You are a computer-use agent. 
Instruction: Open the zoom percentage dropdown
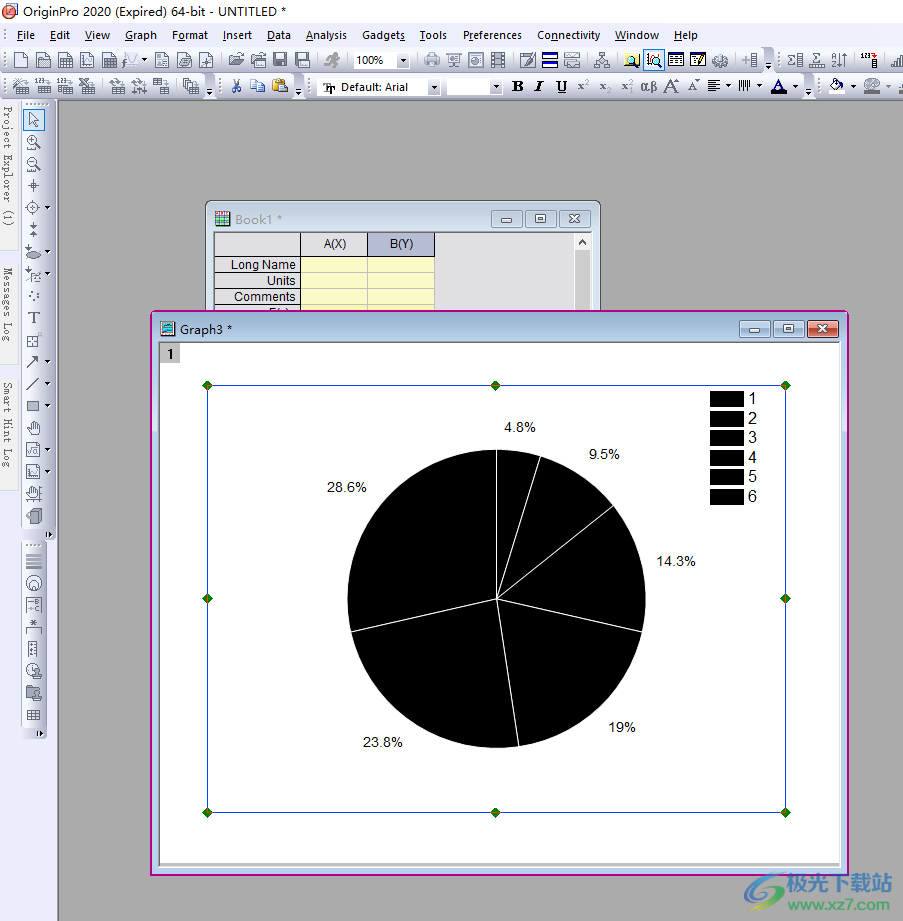403,61
